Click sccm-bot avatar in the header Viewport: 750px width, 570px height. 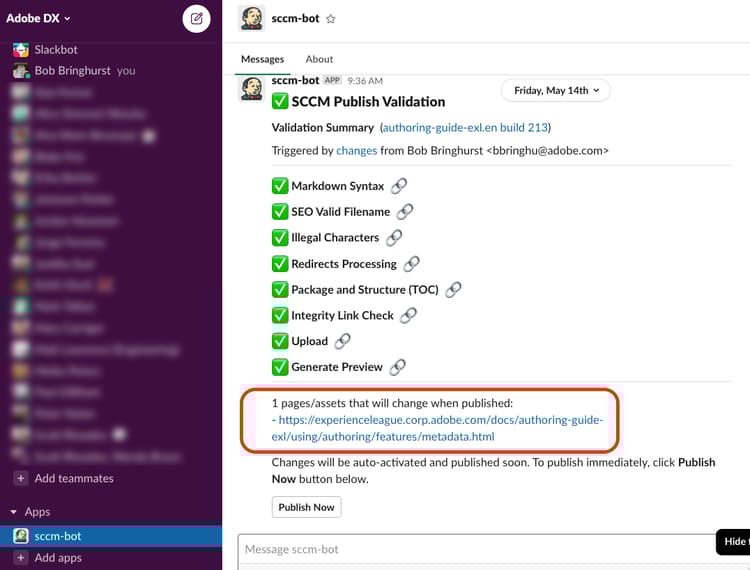[251, 19]
